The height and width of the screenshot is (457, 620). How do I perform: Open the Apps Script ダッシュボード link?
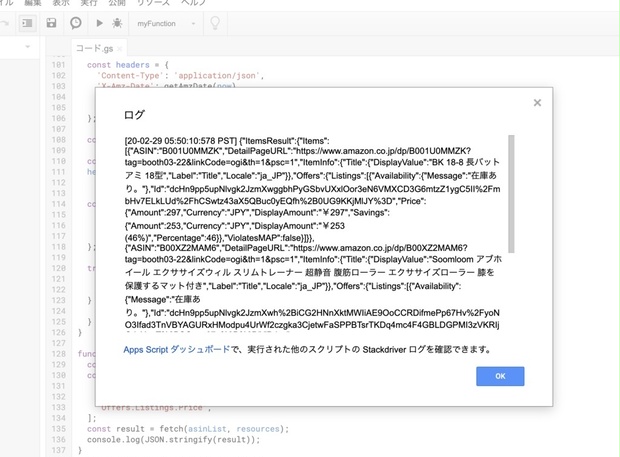click(176, 349)
